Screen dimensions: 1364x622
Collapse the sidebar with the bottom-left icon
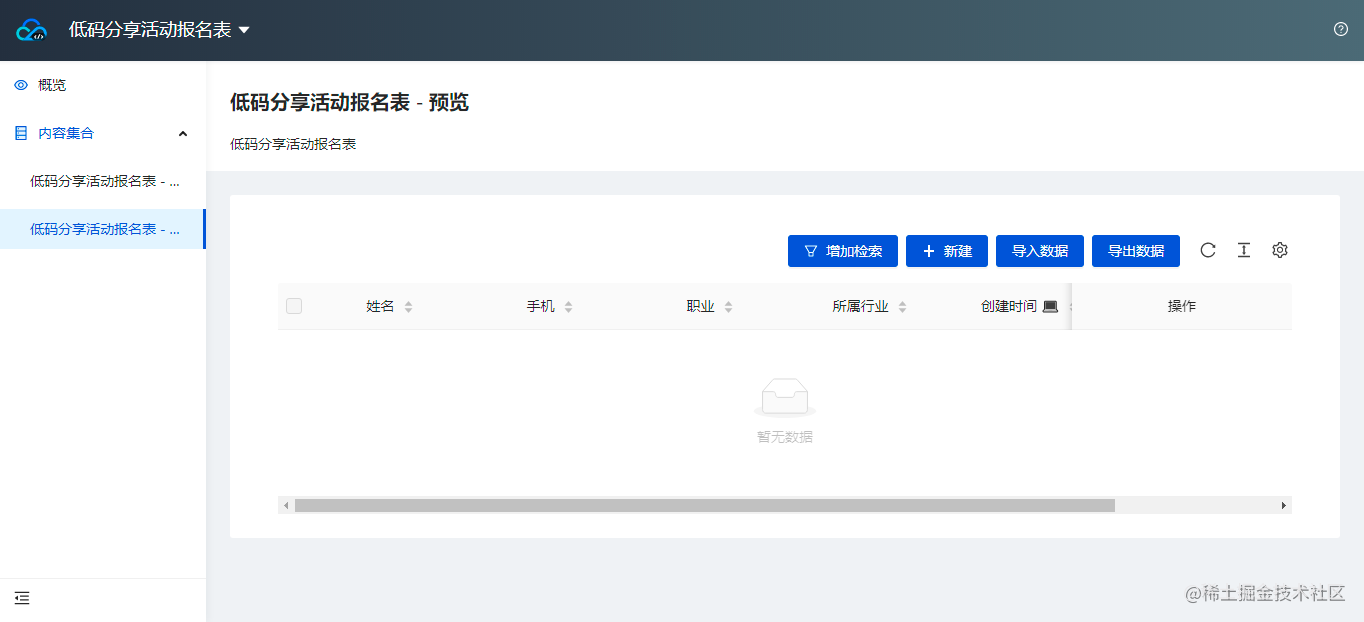pyautogui.click(x=22, y=598)
